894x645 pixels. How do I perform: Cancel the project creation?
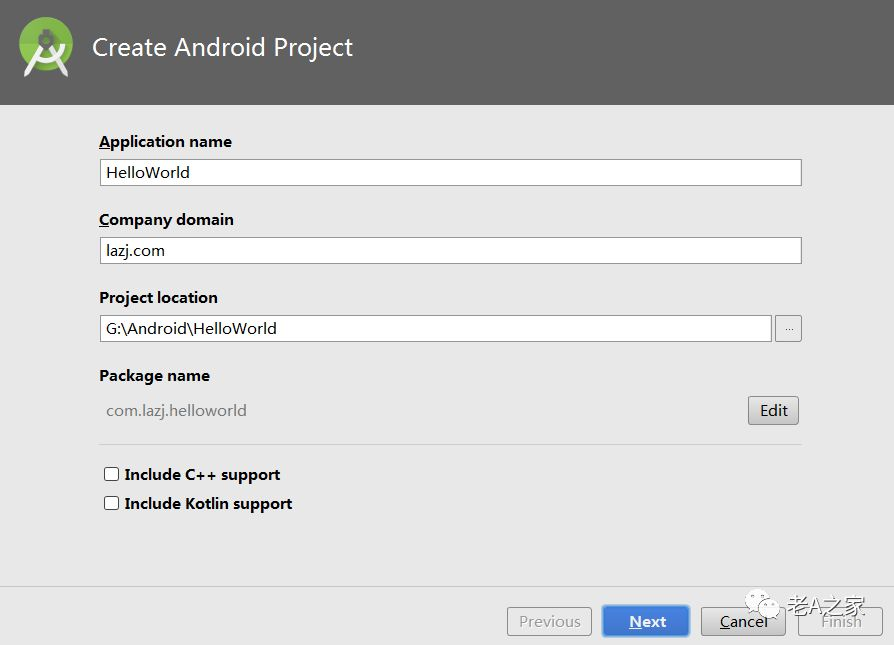click(742, 621)
